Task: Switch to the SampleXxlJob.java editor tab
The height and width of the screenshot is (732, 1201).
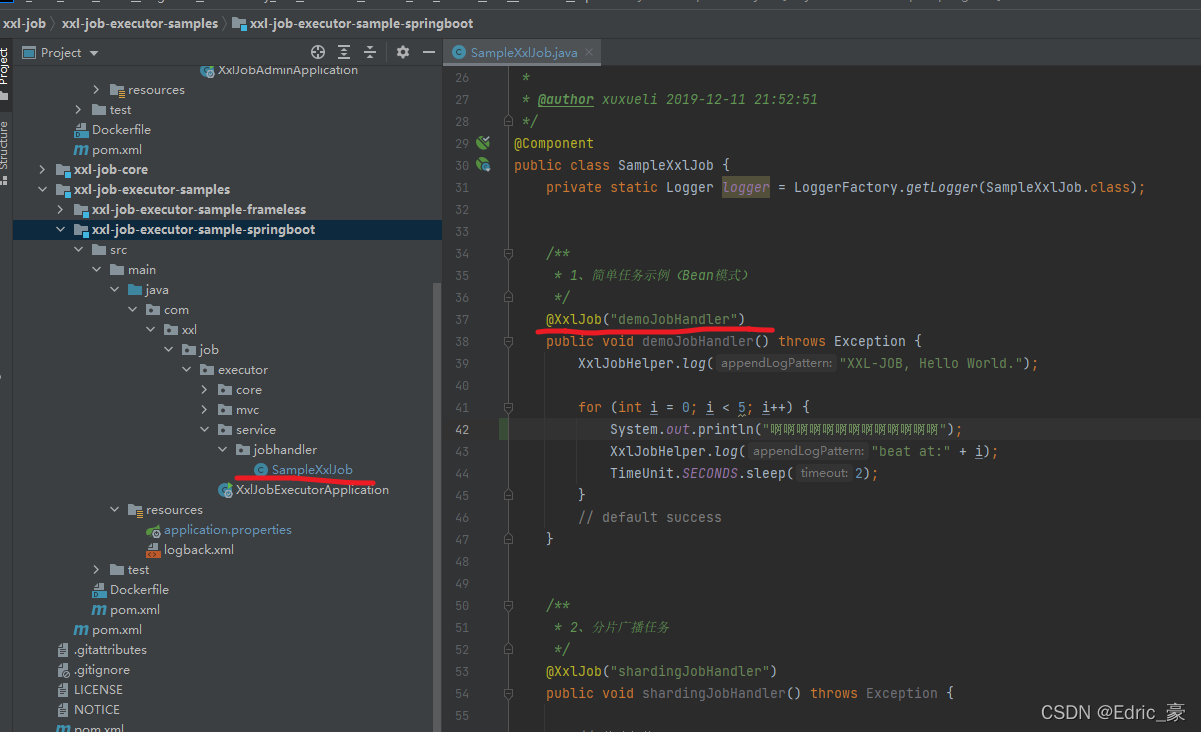Action: pyautogui.click(x=521, y=53)
